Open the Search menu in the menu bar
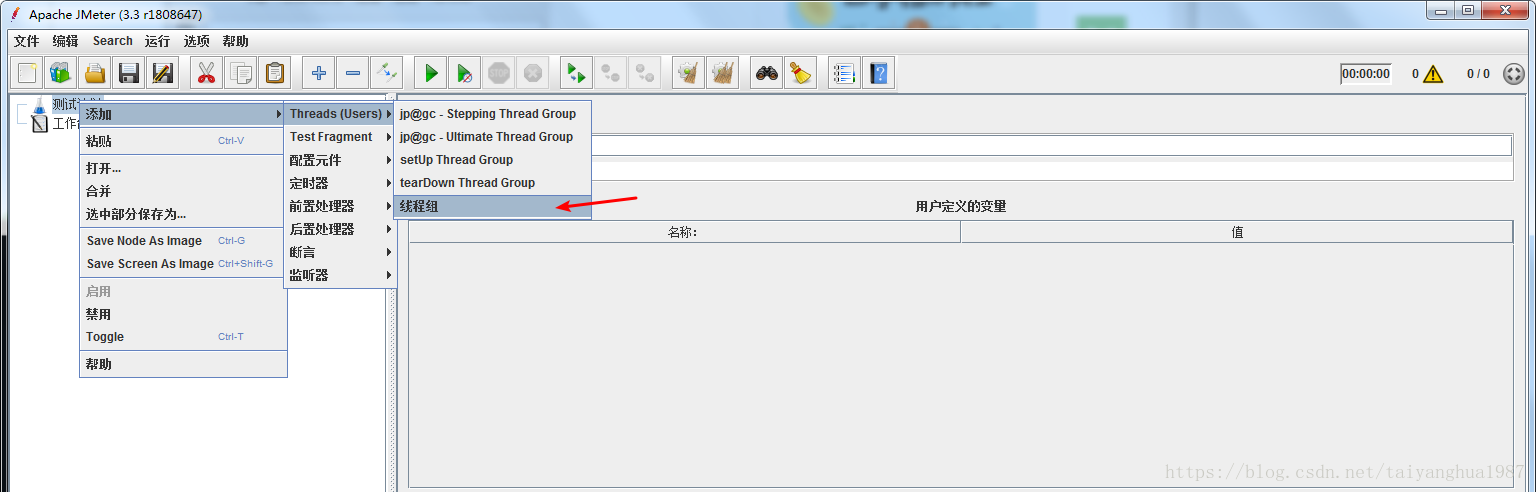This screenshot has height=492, width=1536. click(x=113, y=41)
